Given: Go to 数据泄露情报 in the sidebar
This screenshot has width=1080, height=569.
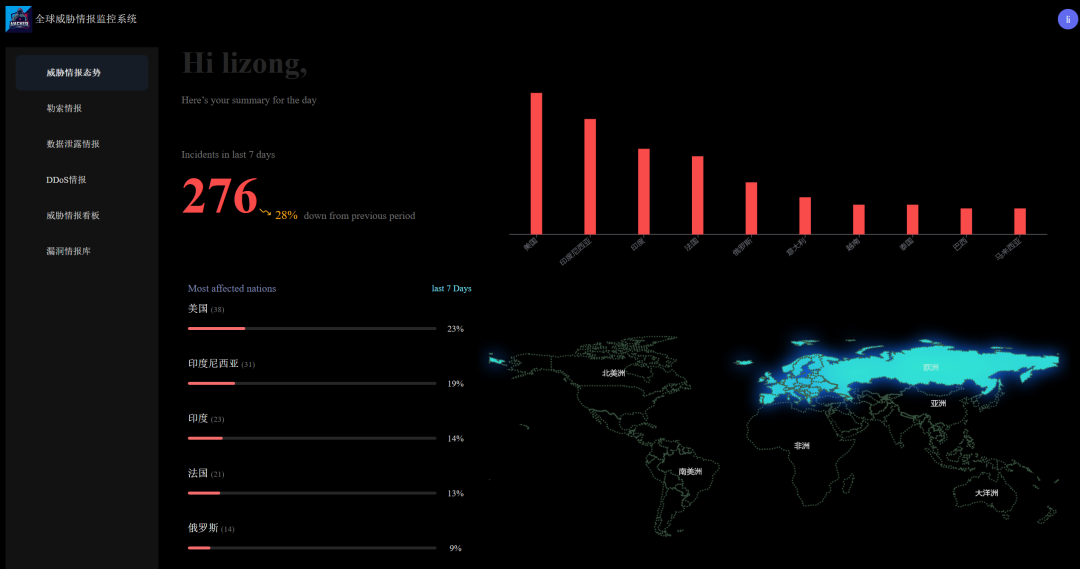Looking at the screenshot, I should pos(73,144).
